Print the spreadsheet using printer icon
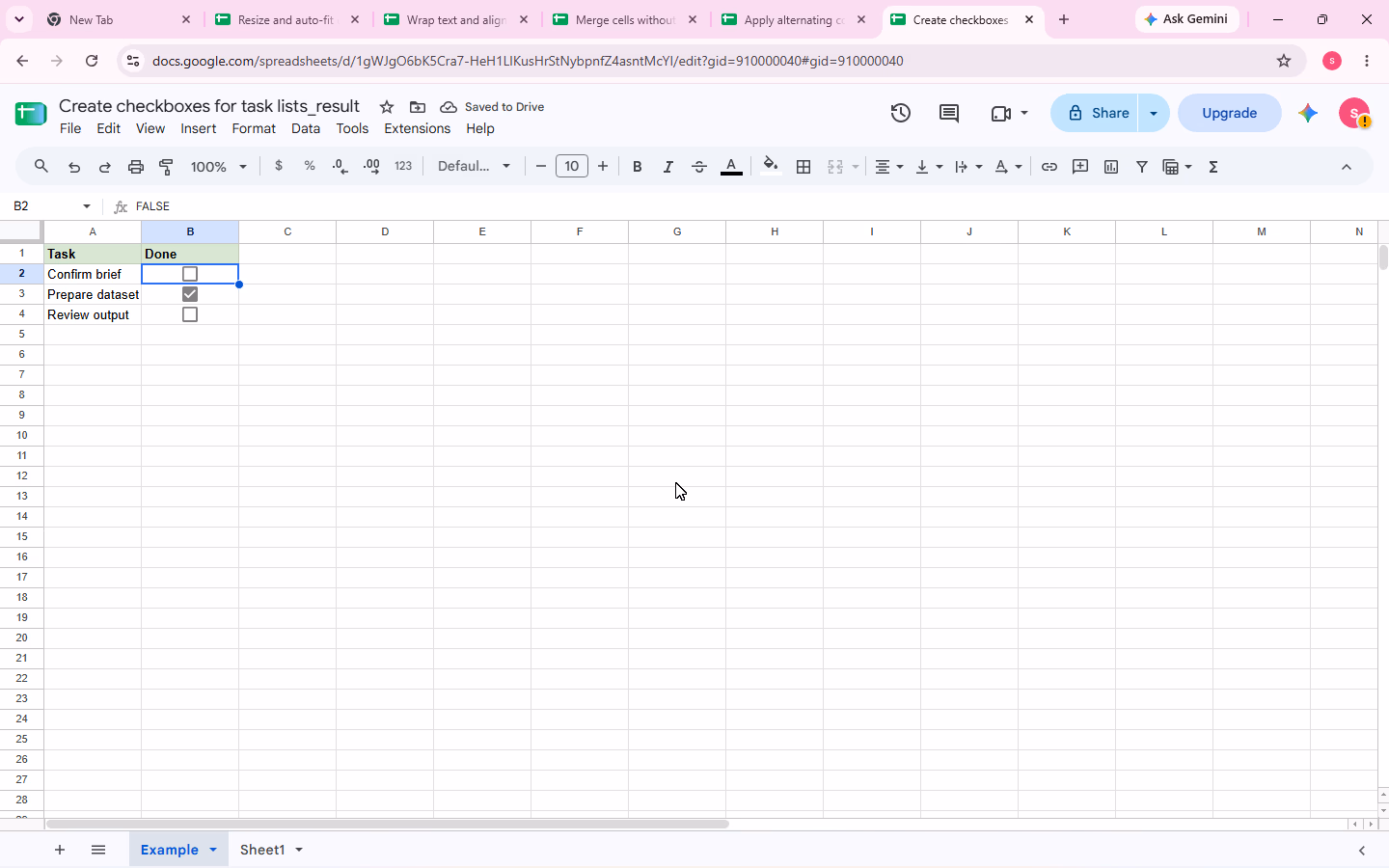Viewport: 1389px width, 868px height. click(136, 167)
